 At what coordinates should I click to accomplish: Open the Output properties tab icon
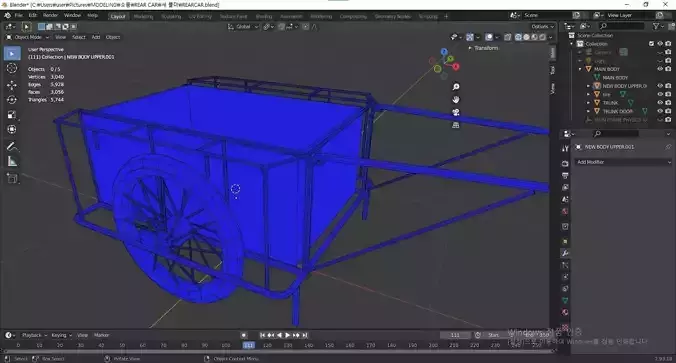click(x=565, y=175)
